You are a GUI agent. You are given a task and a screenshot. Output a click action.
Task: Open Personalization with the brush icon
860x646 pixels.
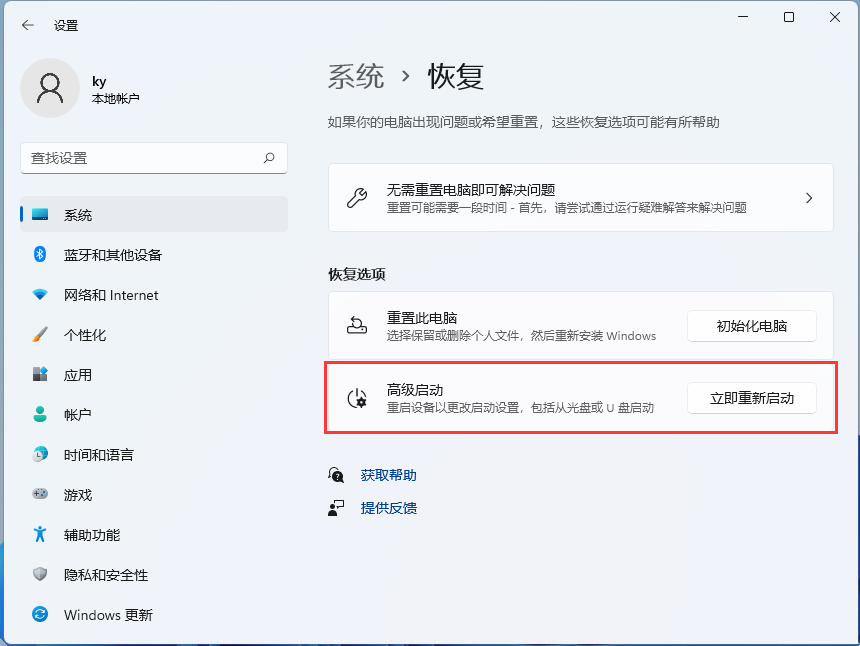coord(40,335)
